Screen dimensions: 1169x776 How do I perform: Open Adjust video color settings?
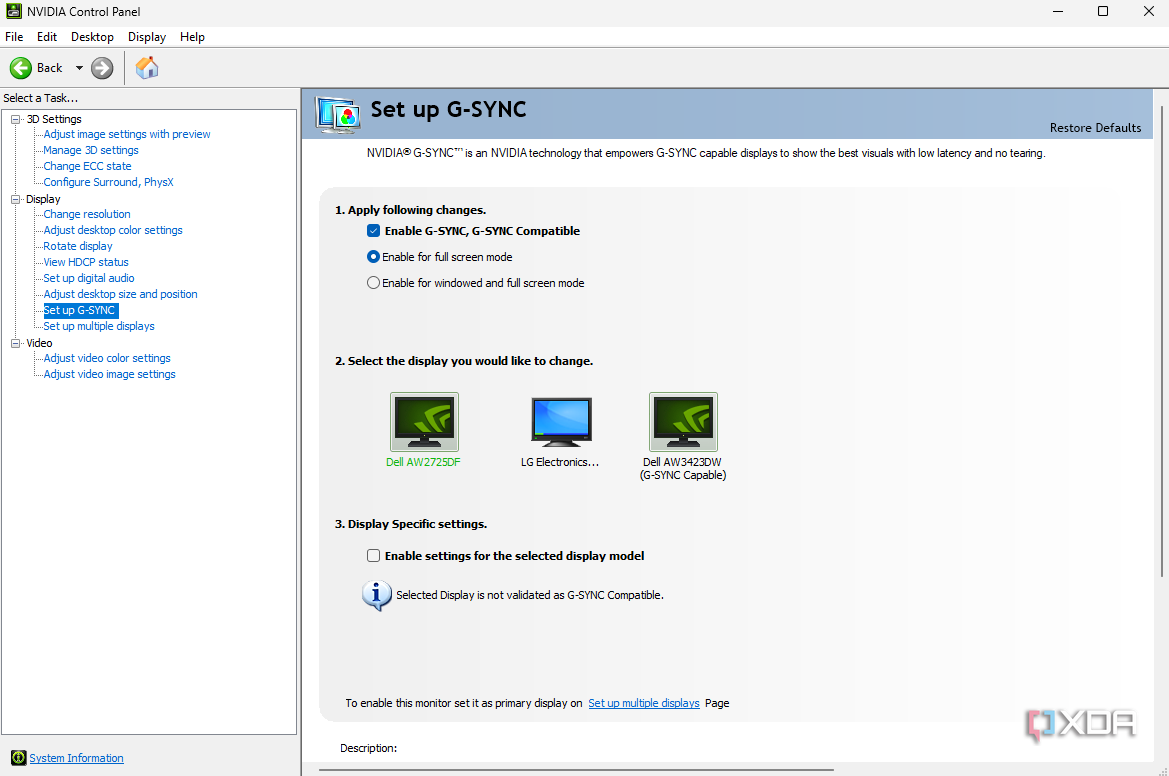(107, 359)
